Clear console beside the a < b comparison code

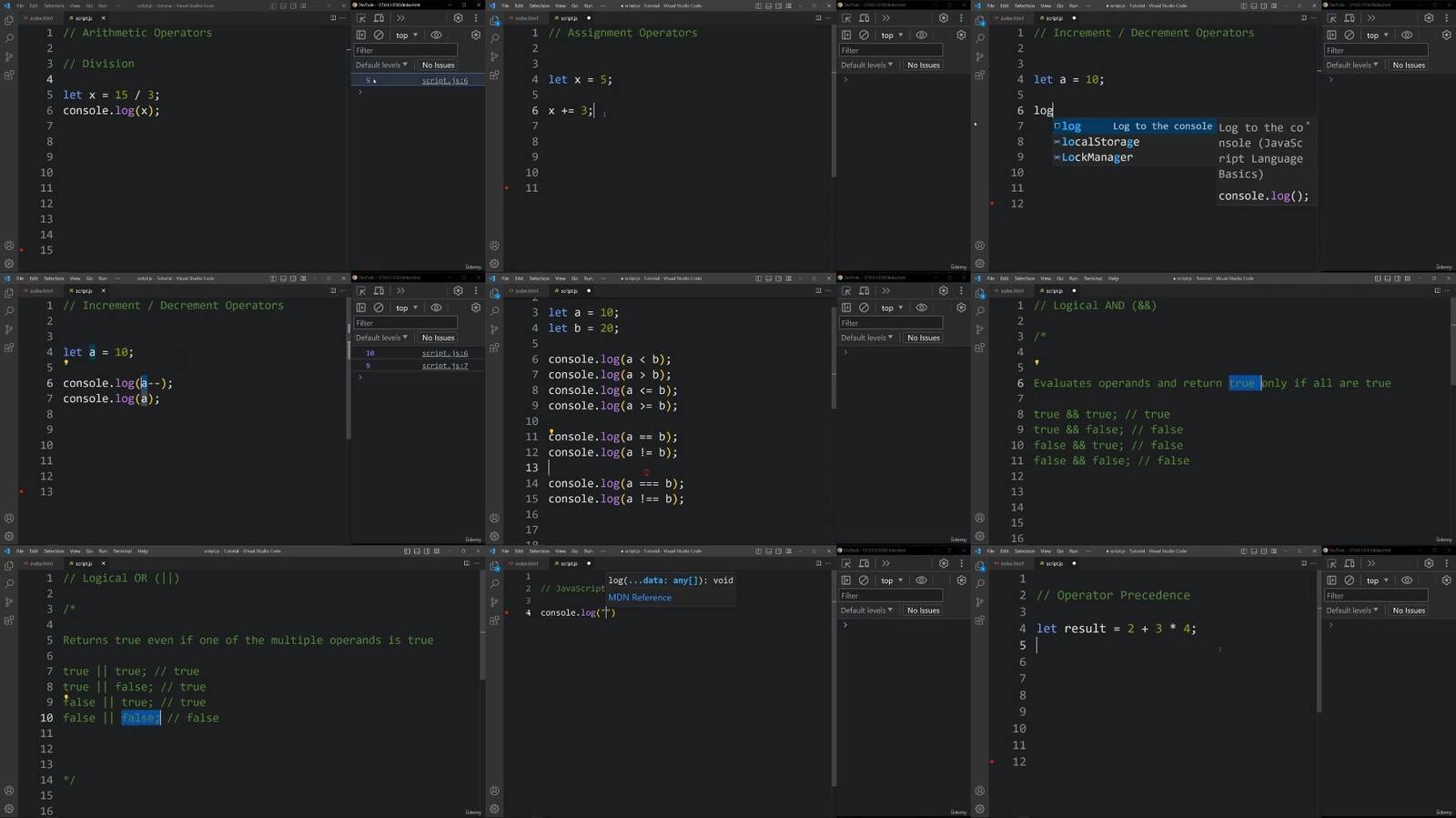(864, 308)
